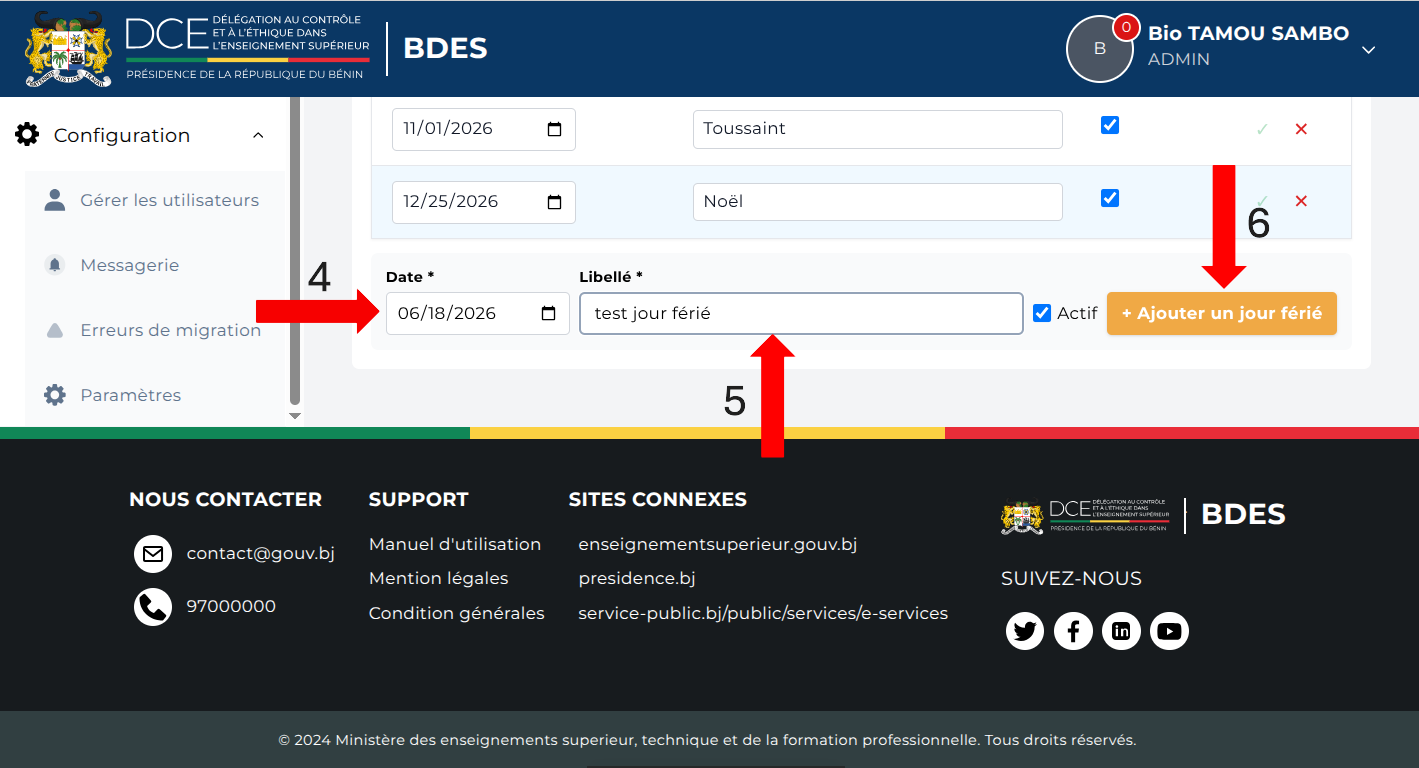Viewport: 1419px width, 768px height.
Task: Collapse the Configuration sidebar section
Action: (x=258, y=135)
